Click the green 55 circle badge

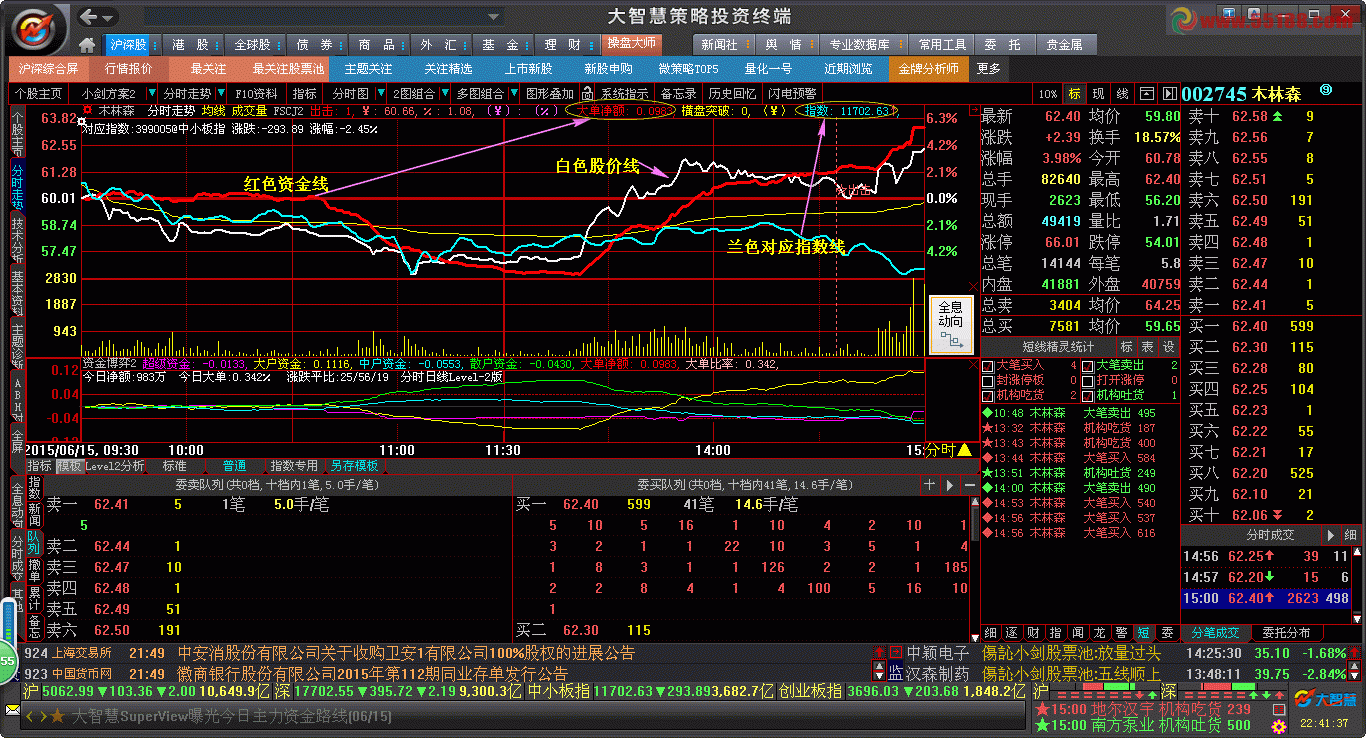pos(8,661)
